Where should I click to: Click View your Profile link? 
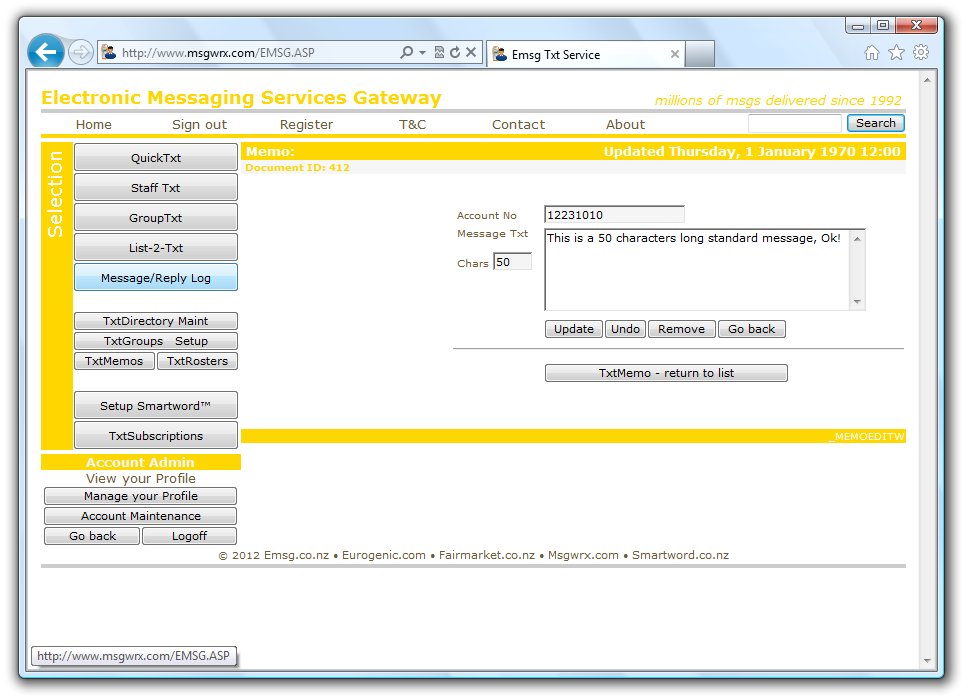point(140,479)
